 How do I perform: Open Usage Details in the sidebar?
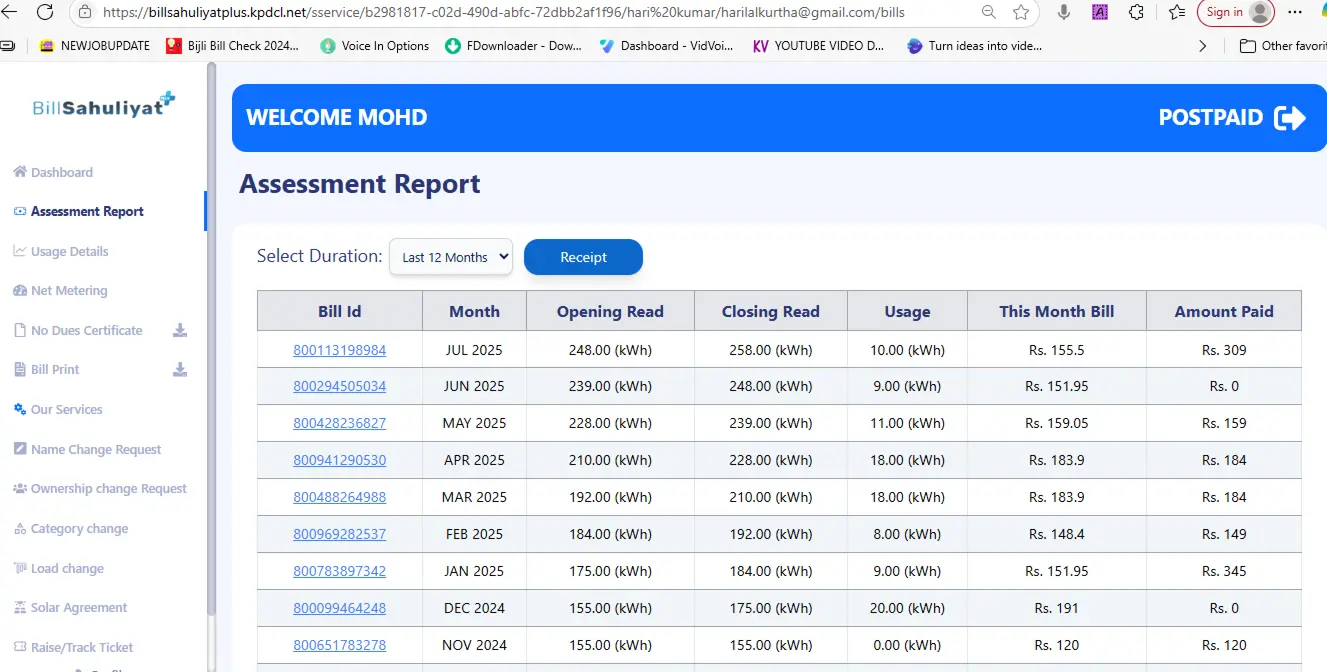point(69,251)
